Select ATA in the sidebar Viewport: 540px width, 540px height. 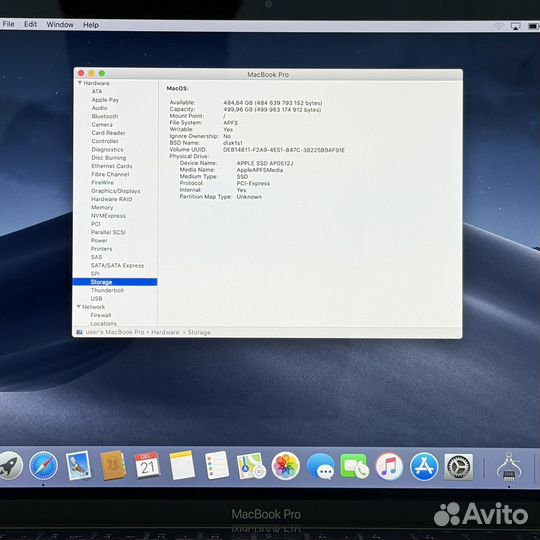[x=97, y=91]
